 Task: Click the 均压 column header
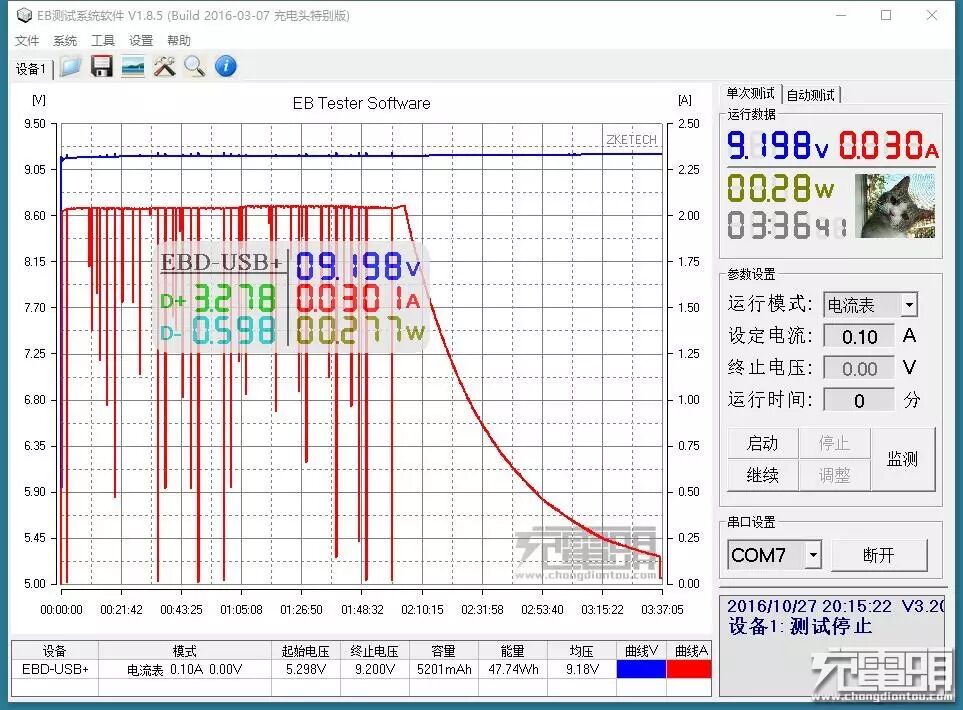pyautogui.click(x=582, y=651)
